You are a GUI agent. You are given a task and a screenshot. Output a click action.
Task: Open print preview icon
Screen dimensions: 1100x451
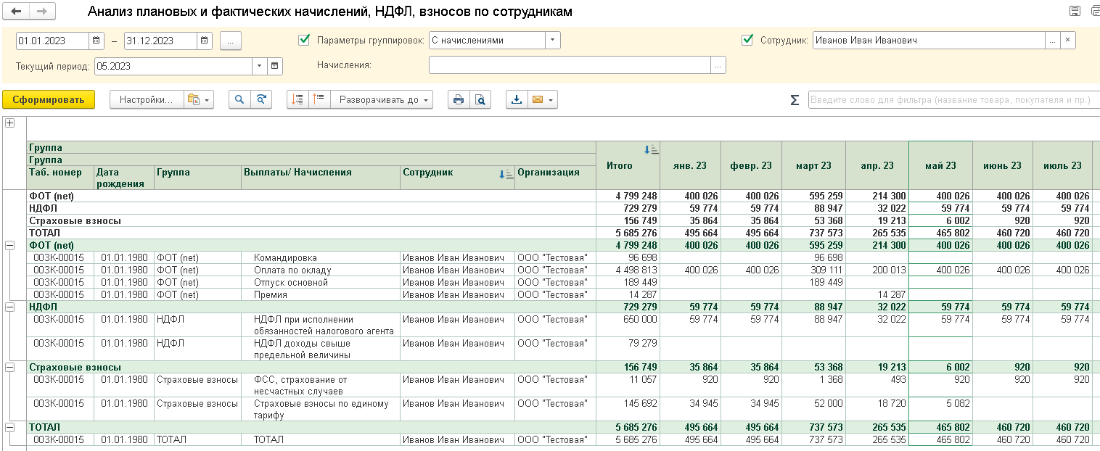click(479, 100)
